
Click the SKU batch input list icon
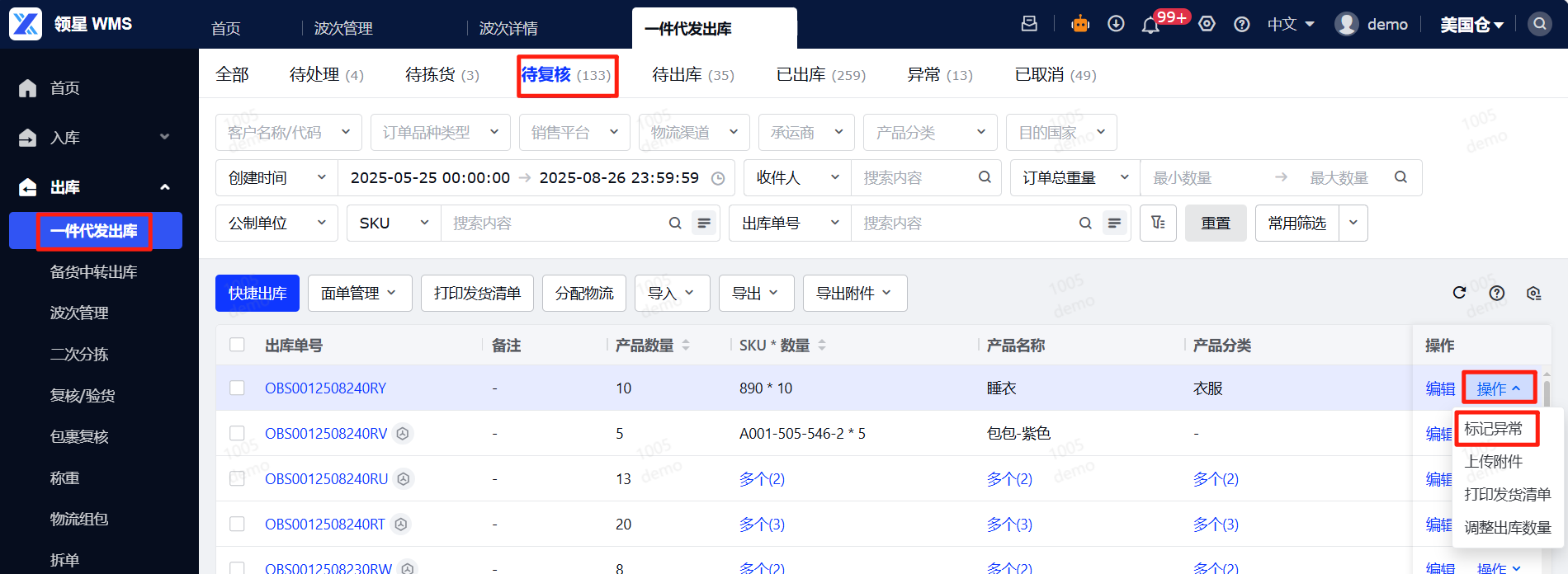pos(704,223)
